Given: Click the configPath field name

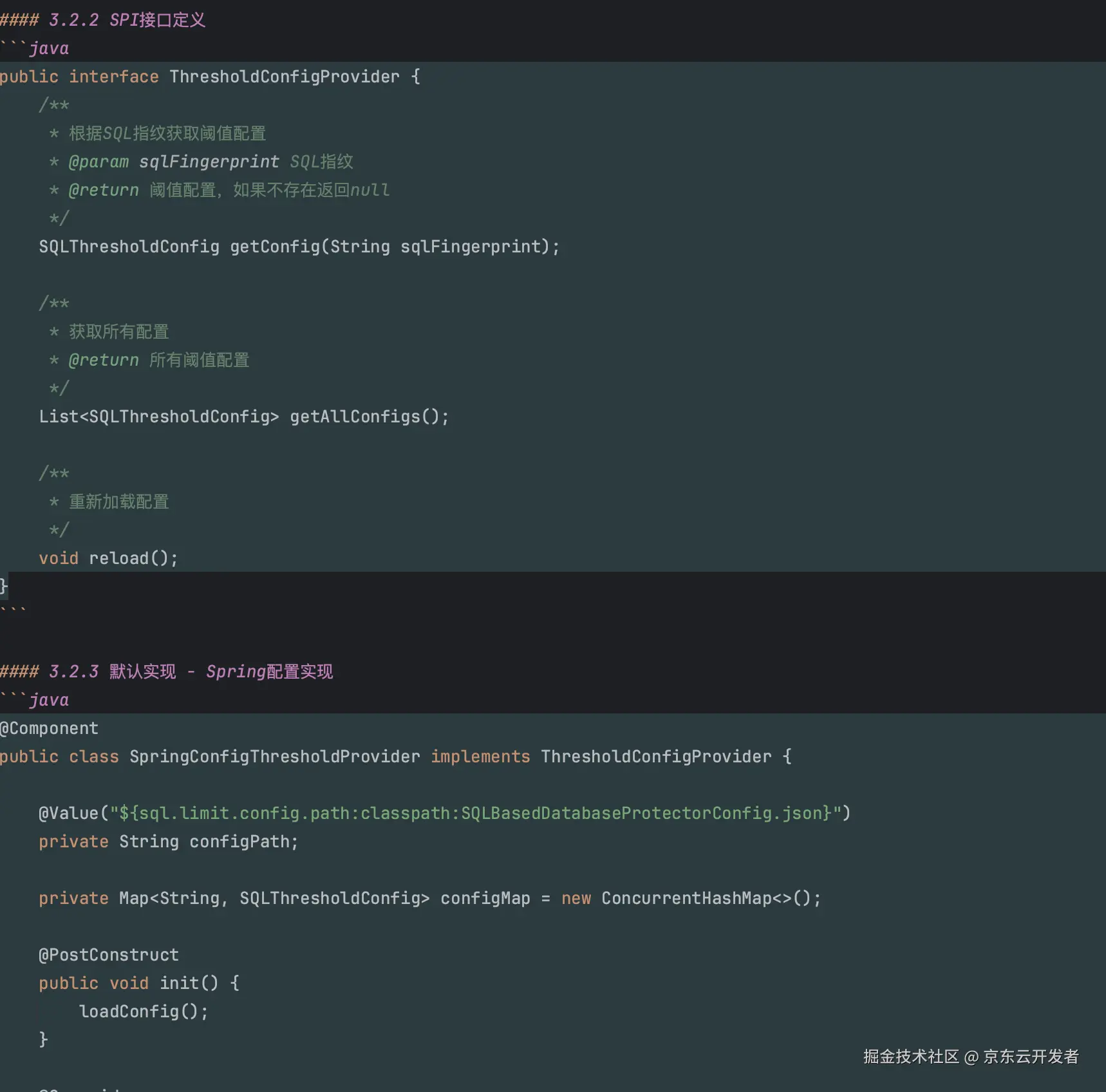Looking at the screenshot, I should coord(239,842).
